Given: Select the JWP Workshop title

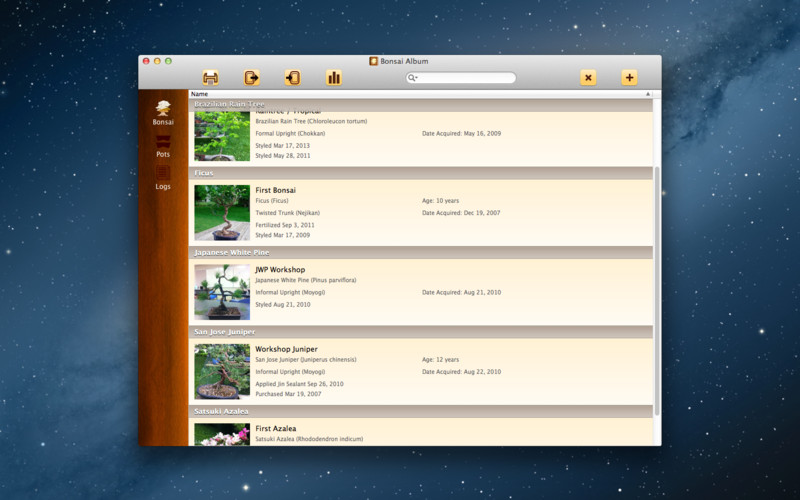Looking at the screenshot, I should click(x=280, y=269).
